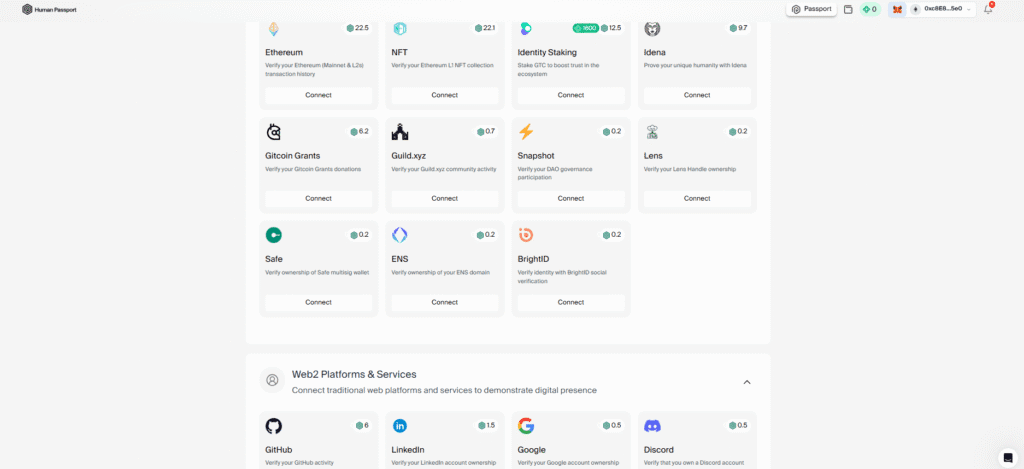
Task: Click the Idena stamp icon
Action: click(x=652, y=29)
